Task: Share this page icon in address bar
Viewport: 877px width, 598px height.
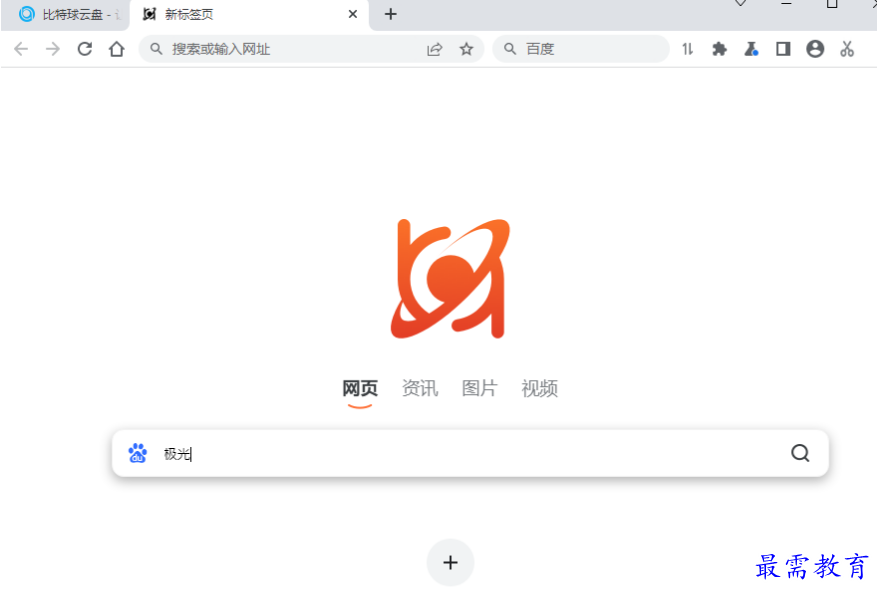Action: pyautogui.click(x=435, y=49)
